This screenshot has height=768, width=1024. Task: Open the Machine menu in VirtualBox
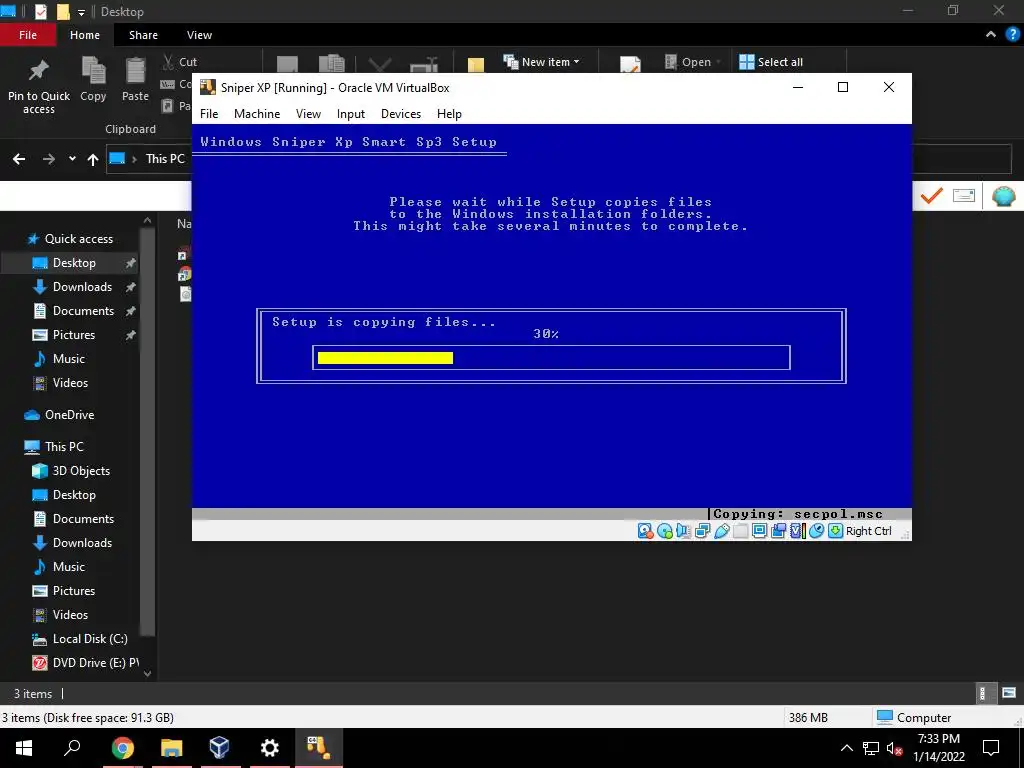(257, 114)
